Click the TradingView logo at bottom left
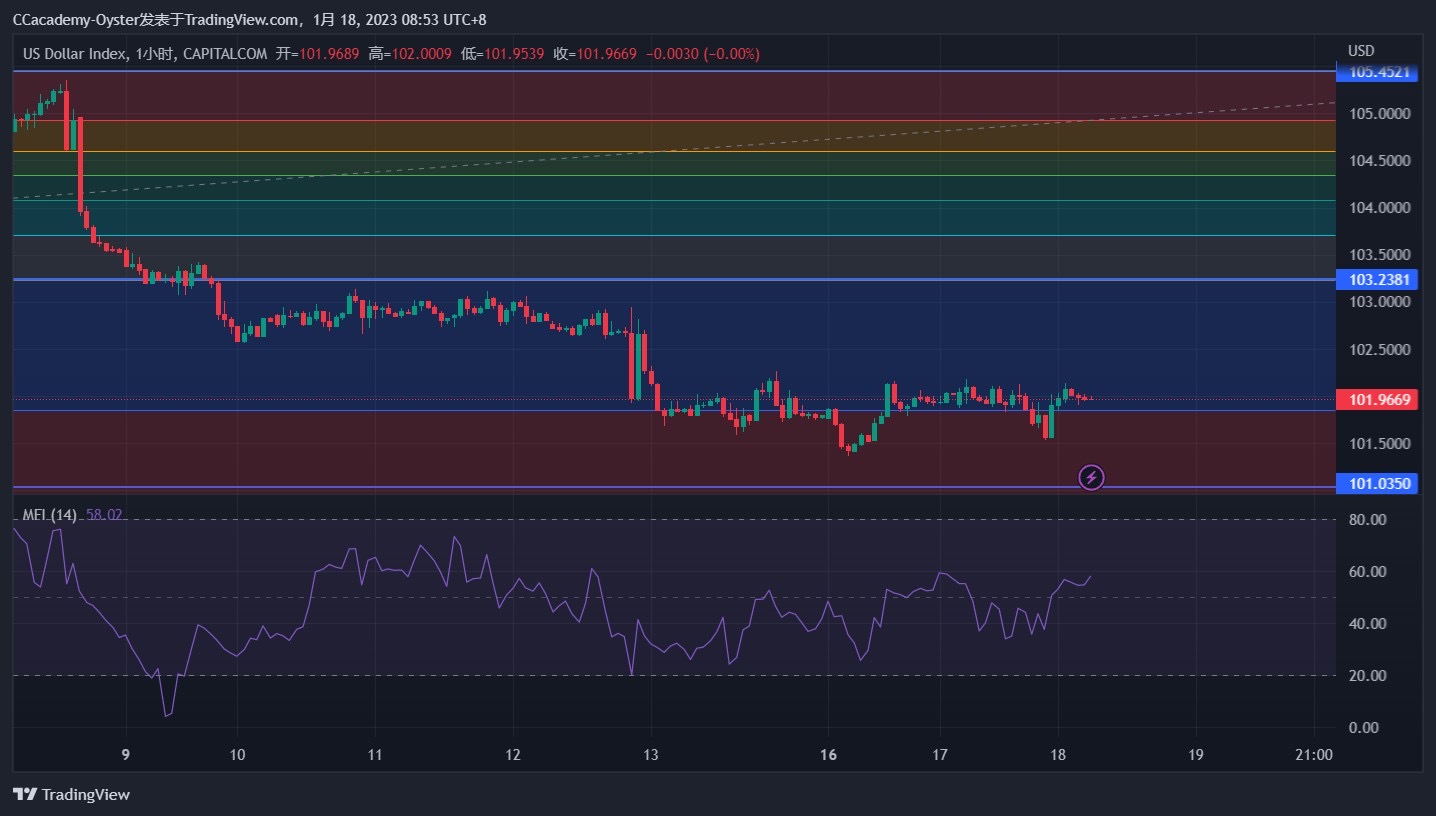This screenshot has width=1436, height=816. pyautogui.click(x=71, y=795)
